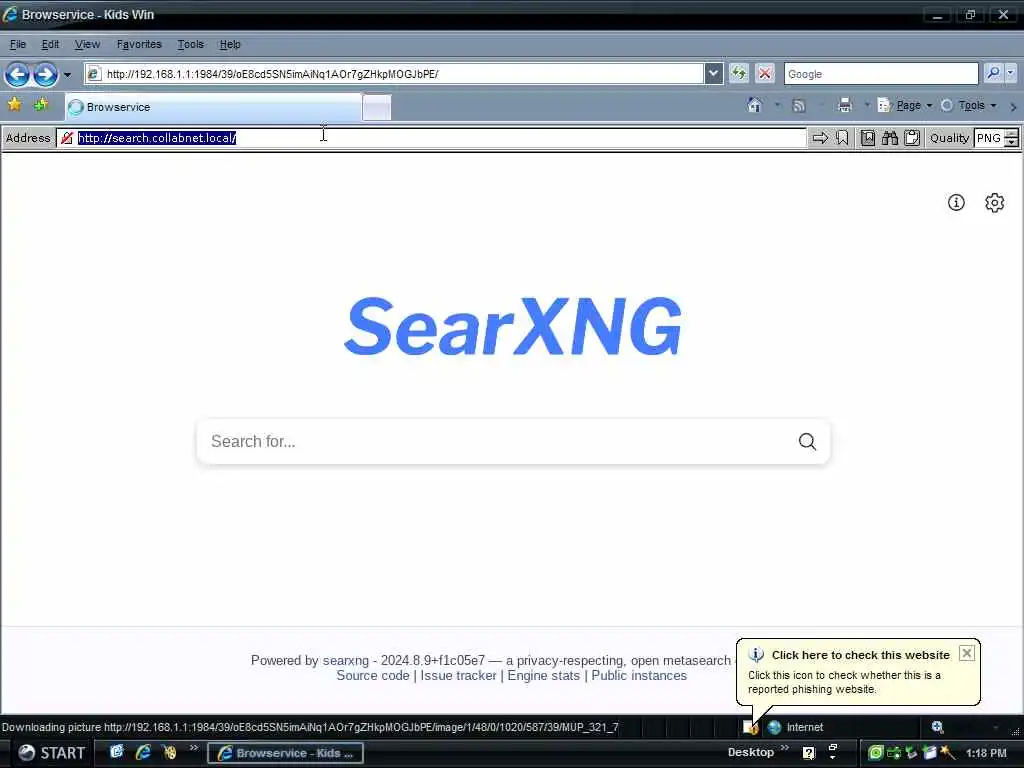
Task: Click the SearXNG logo
Action: [x=513, y=326]
